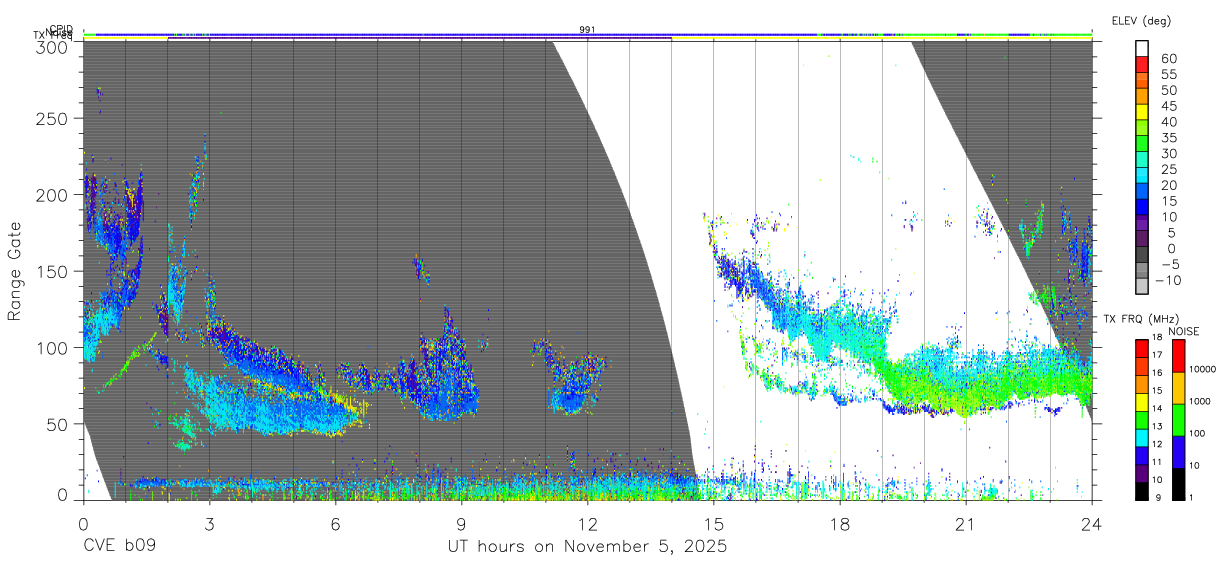Click the 'NOISE' legend title
This screenshot has height=567, width=1228.
point(1183,331)
